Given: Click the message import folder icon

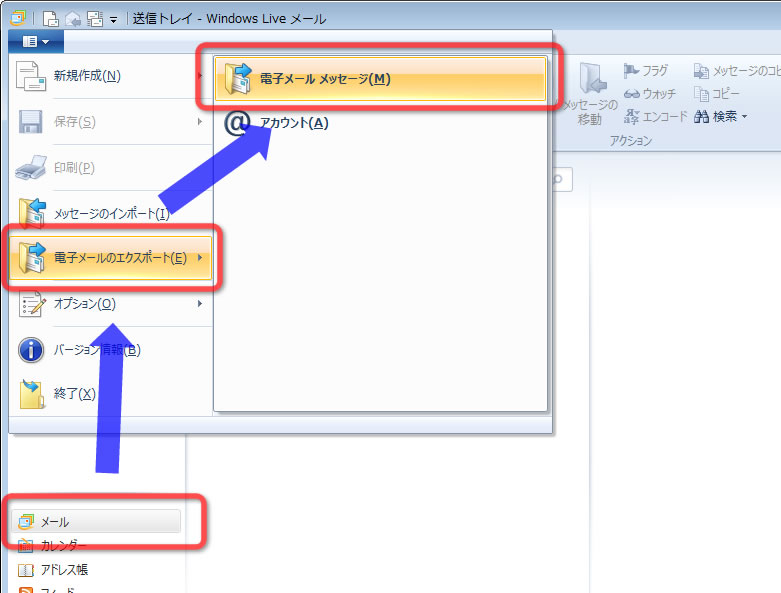Looking at the screenshot, I should click(32, 213).
